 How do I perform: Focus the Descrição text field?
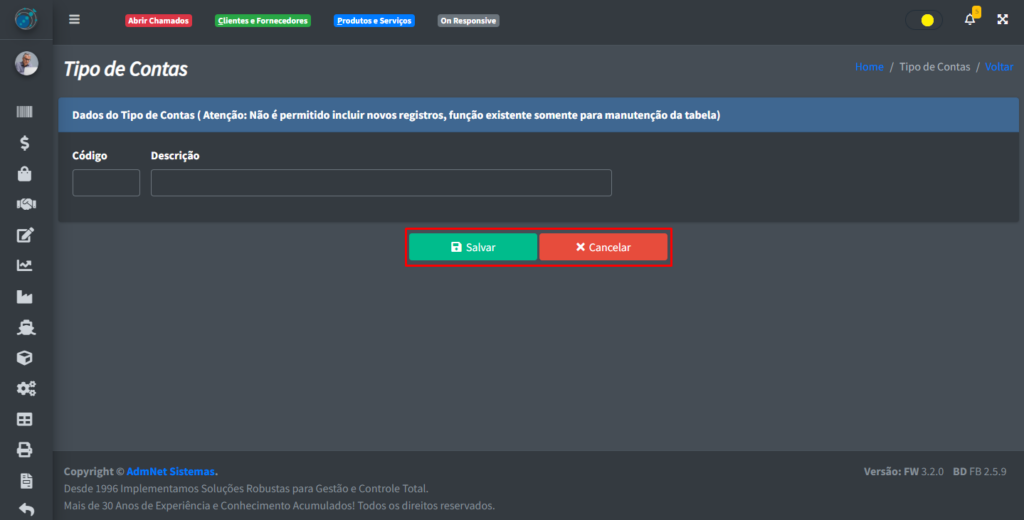click(381, 183)
